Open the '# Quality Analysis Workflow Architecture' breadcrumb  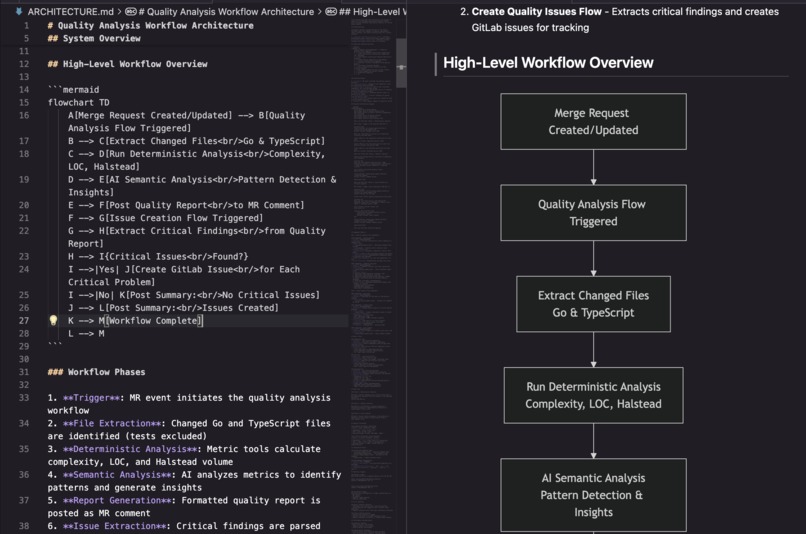[x=226, y=11]
